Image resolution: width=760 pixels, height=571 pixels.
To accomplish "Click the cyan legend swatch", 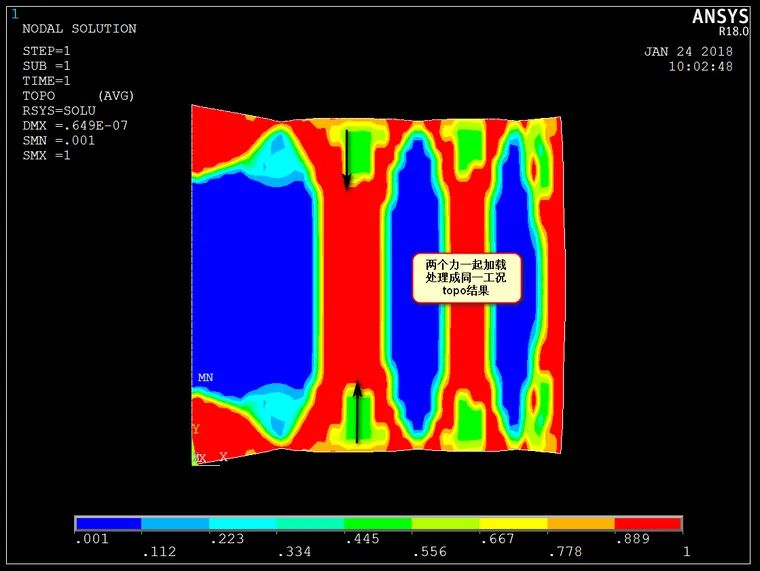I will click(243, 523).
